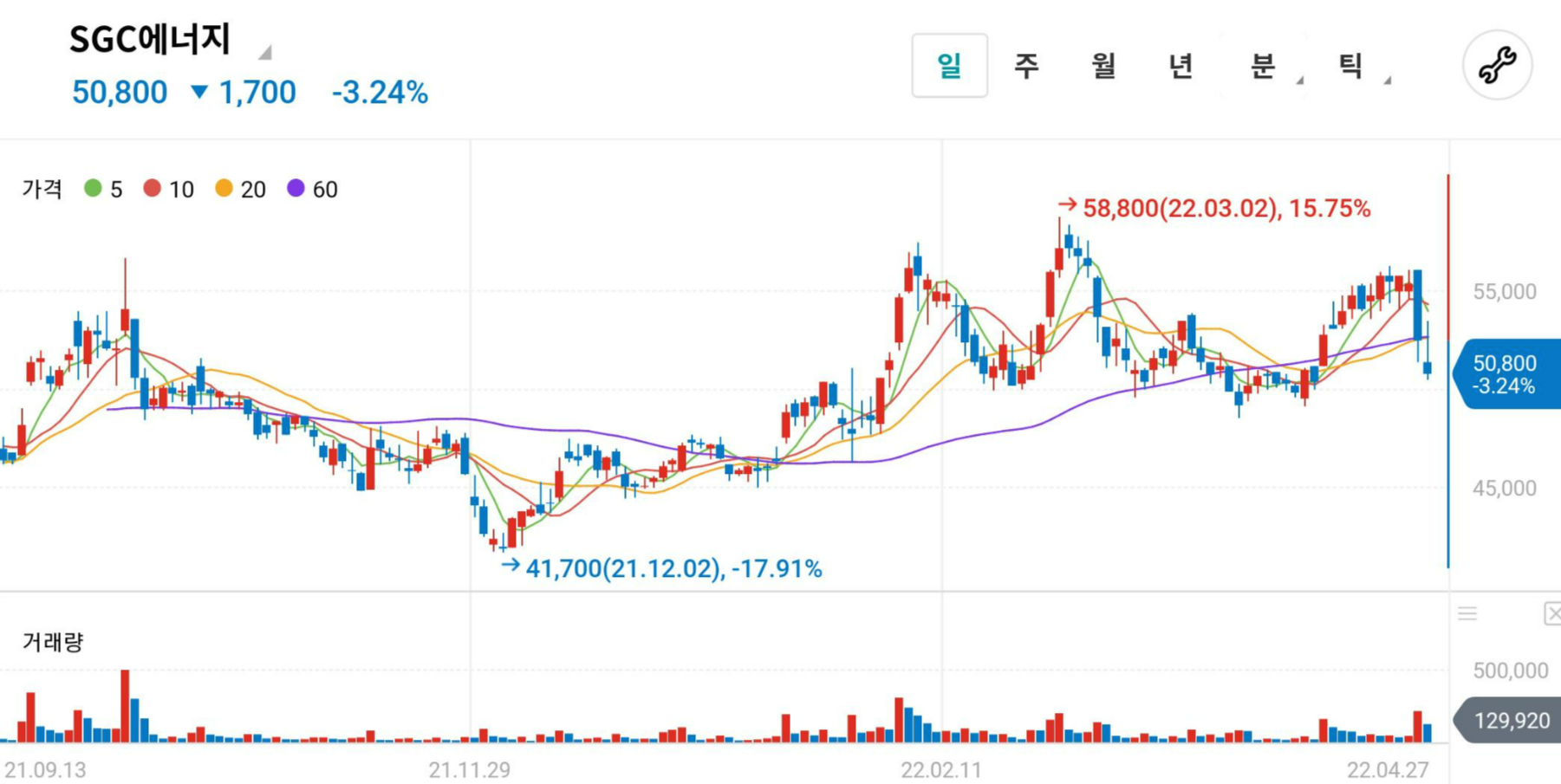The height and width of the screenshot is (784, 1561).
Task: Click the 가격 legend label
Action: point(42,189)
